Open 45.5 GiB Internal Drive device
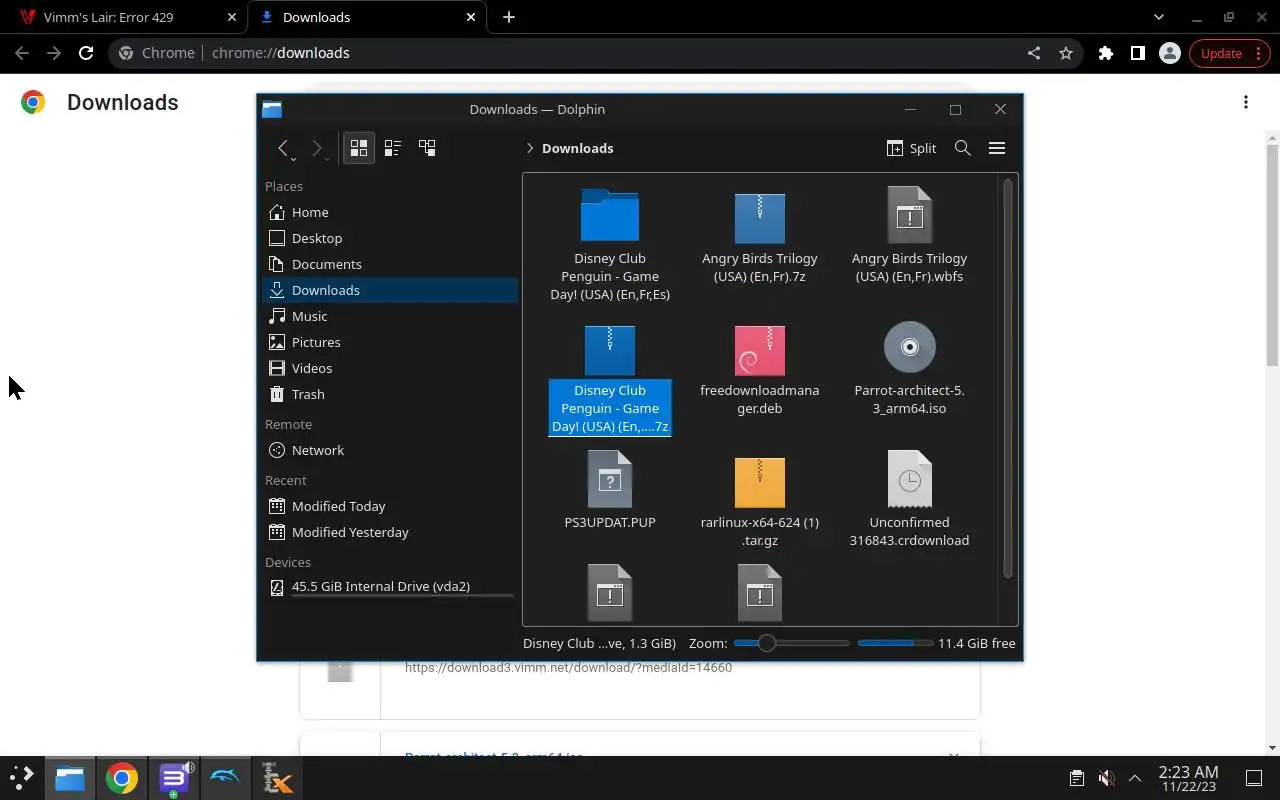 (x=390, y=587)
